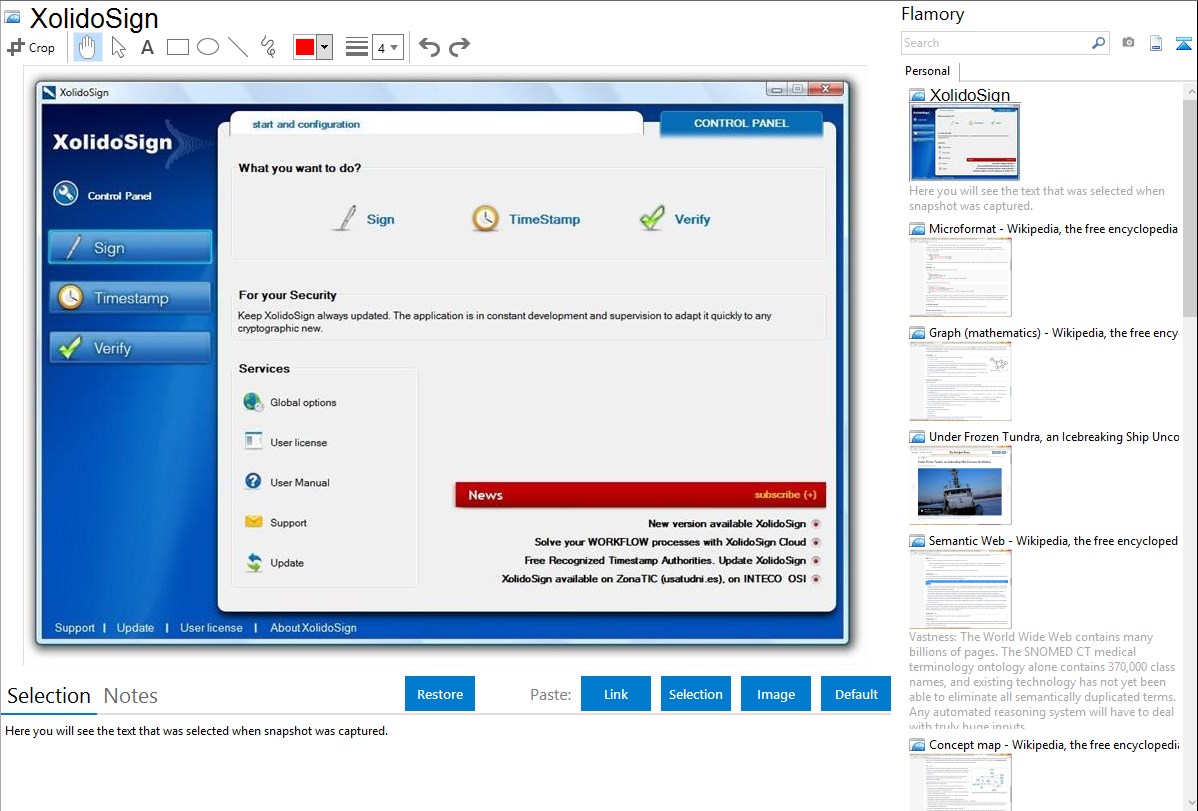Click the line thickness icon
This screenshot has width=1198, height=811.
(356, 47)
